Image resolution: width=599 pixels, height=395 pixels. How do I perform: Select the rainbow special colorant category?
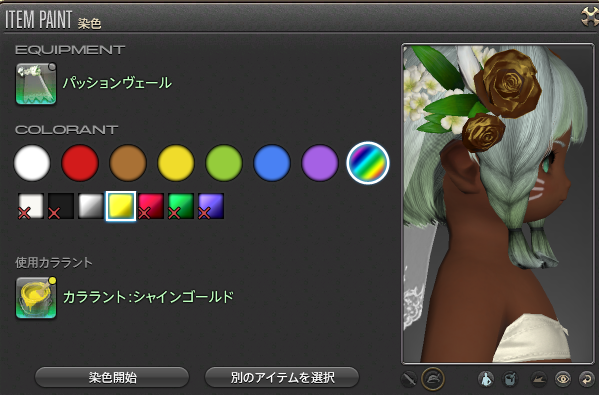pos(367,163)
